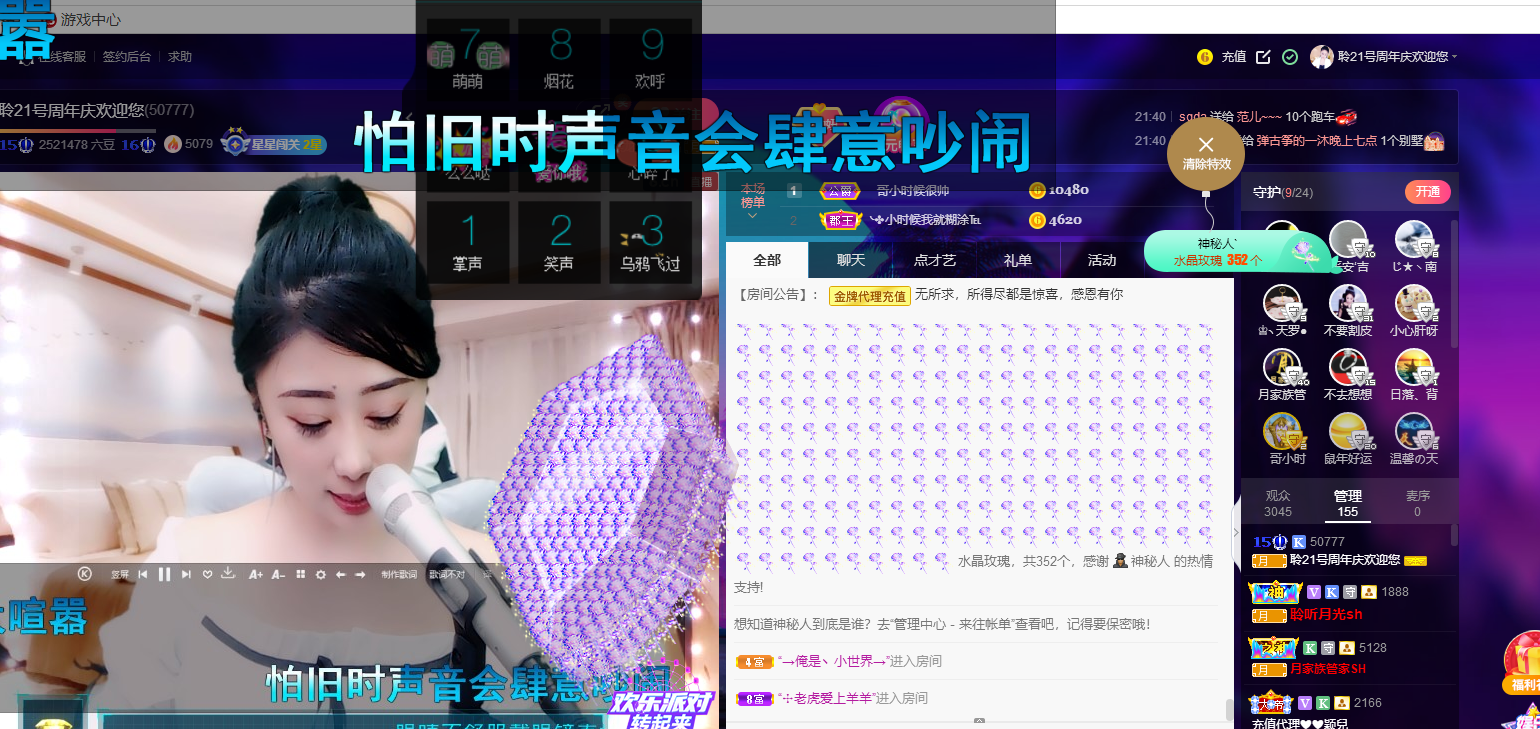Skip to previous song in player bar

pos(143,574)
